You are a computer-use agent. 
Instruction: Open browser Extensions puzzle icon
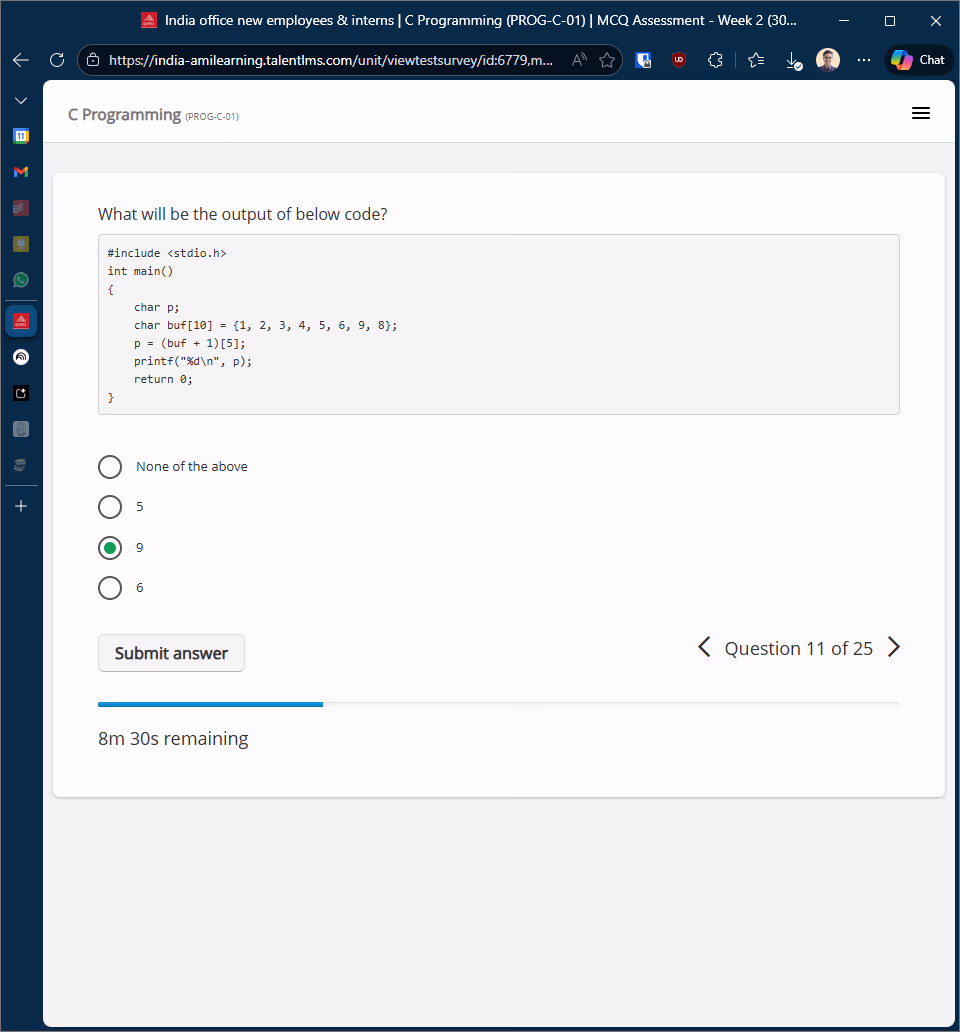[x=715, y=60]
